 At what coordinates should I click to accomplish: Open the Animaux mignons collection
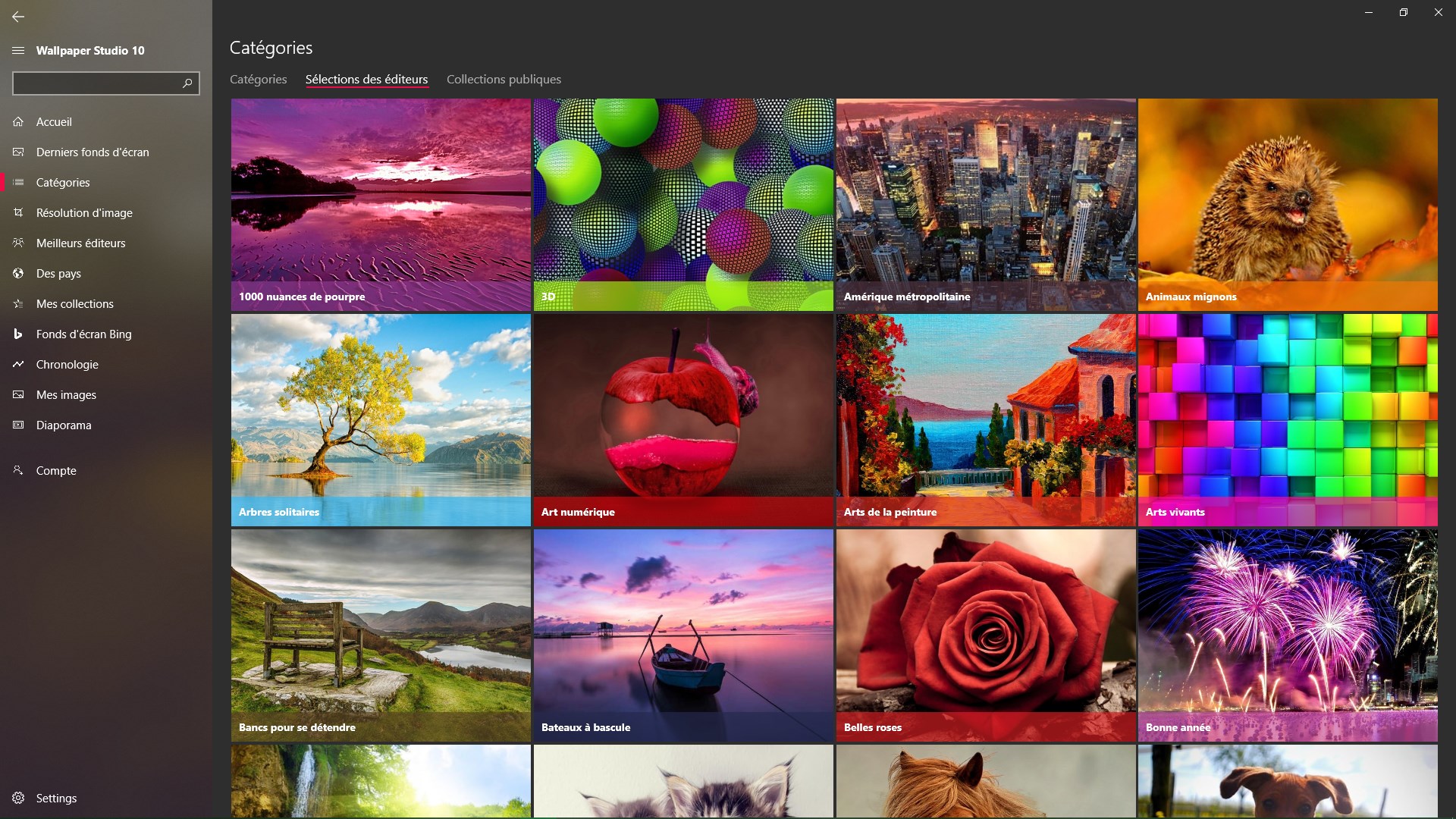[1287, 203]
